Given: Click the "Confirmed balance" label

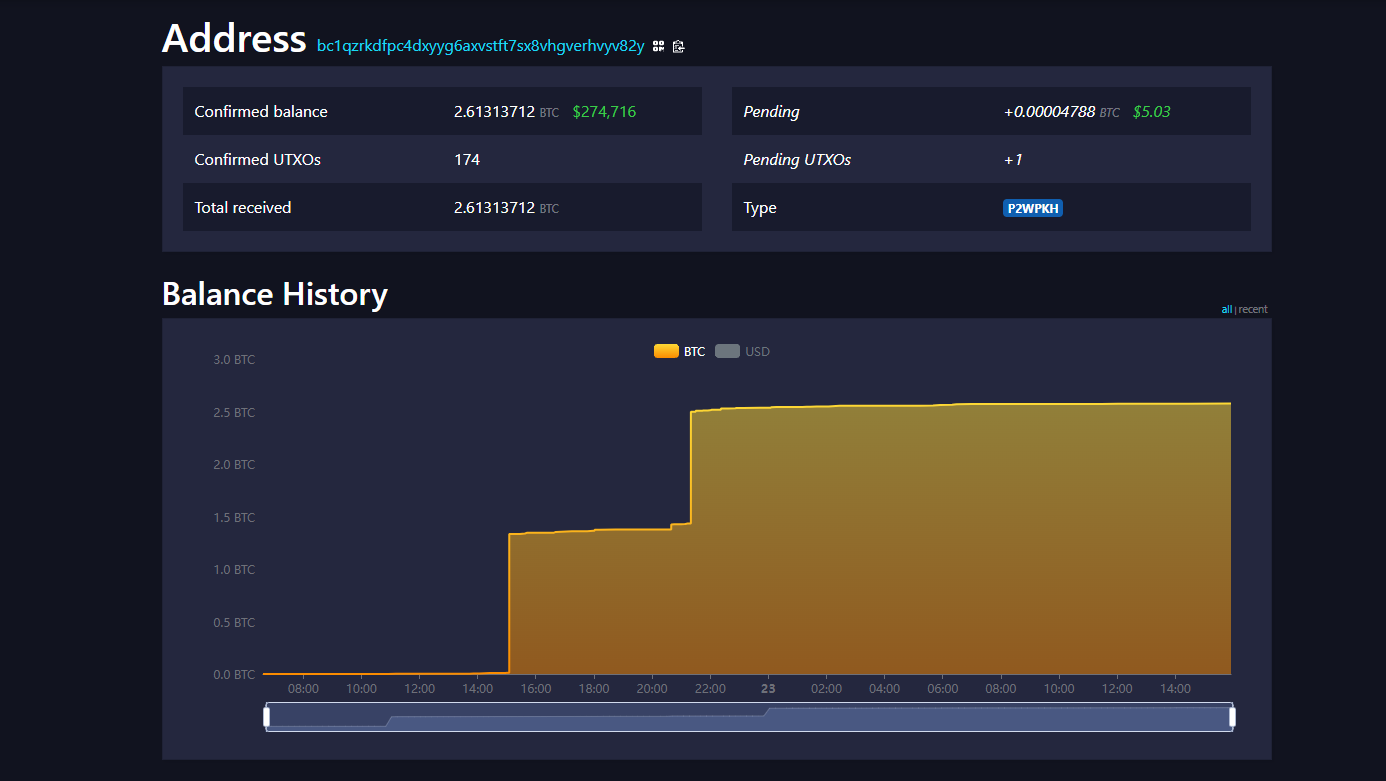Looking at the screenshot, I should 261,112.
